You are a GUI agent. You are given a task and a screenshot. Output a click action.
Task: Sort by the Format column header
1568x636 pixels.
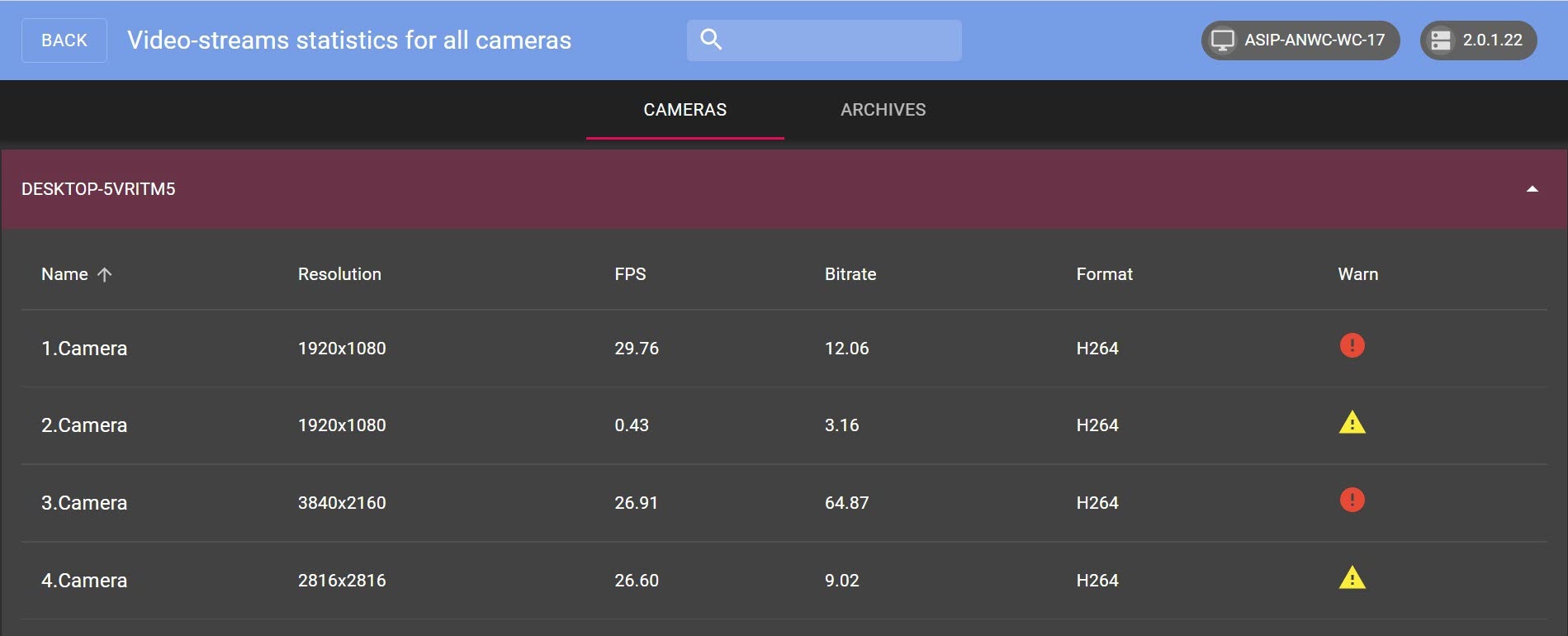(x=1104, y=274)
